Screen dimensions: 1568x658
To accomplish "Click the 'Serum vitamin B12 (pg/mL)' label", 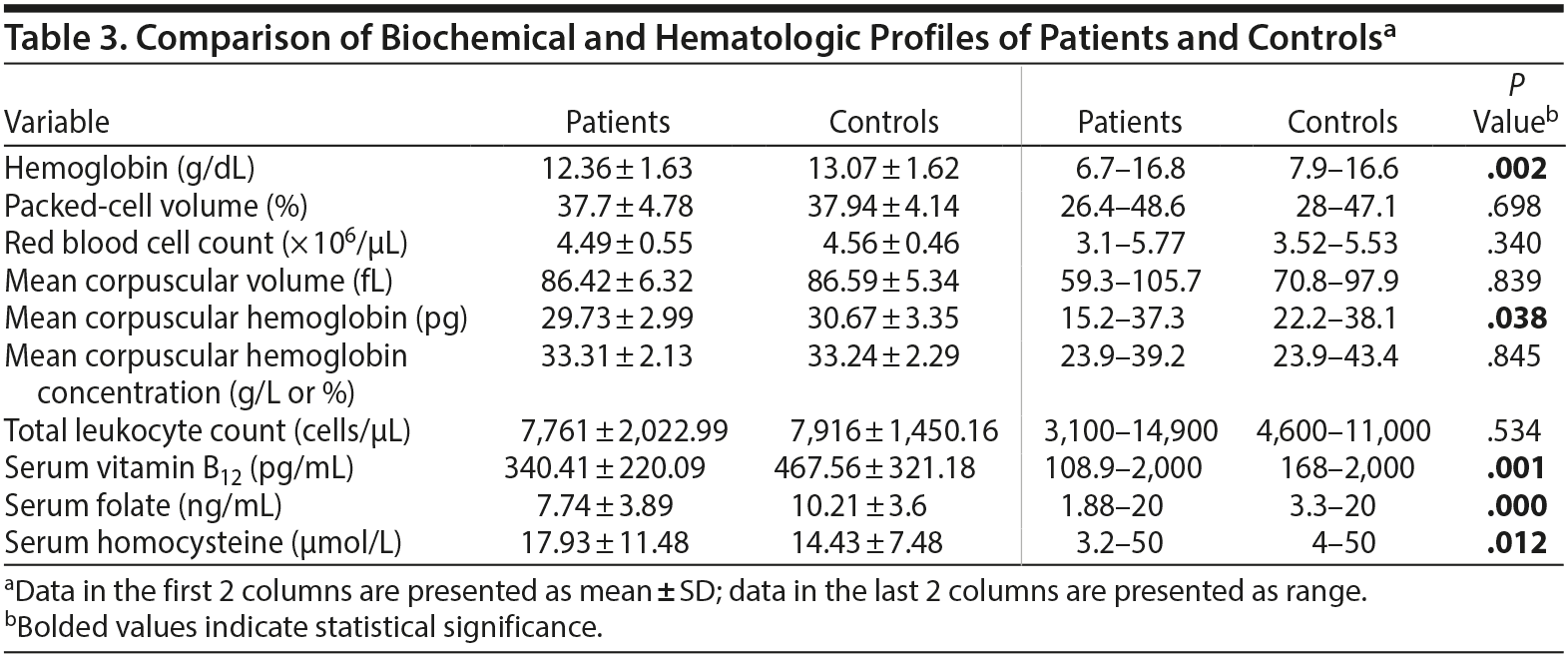I will (179, 468).
